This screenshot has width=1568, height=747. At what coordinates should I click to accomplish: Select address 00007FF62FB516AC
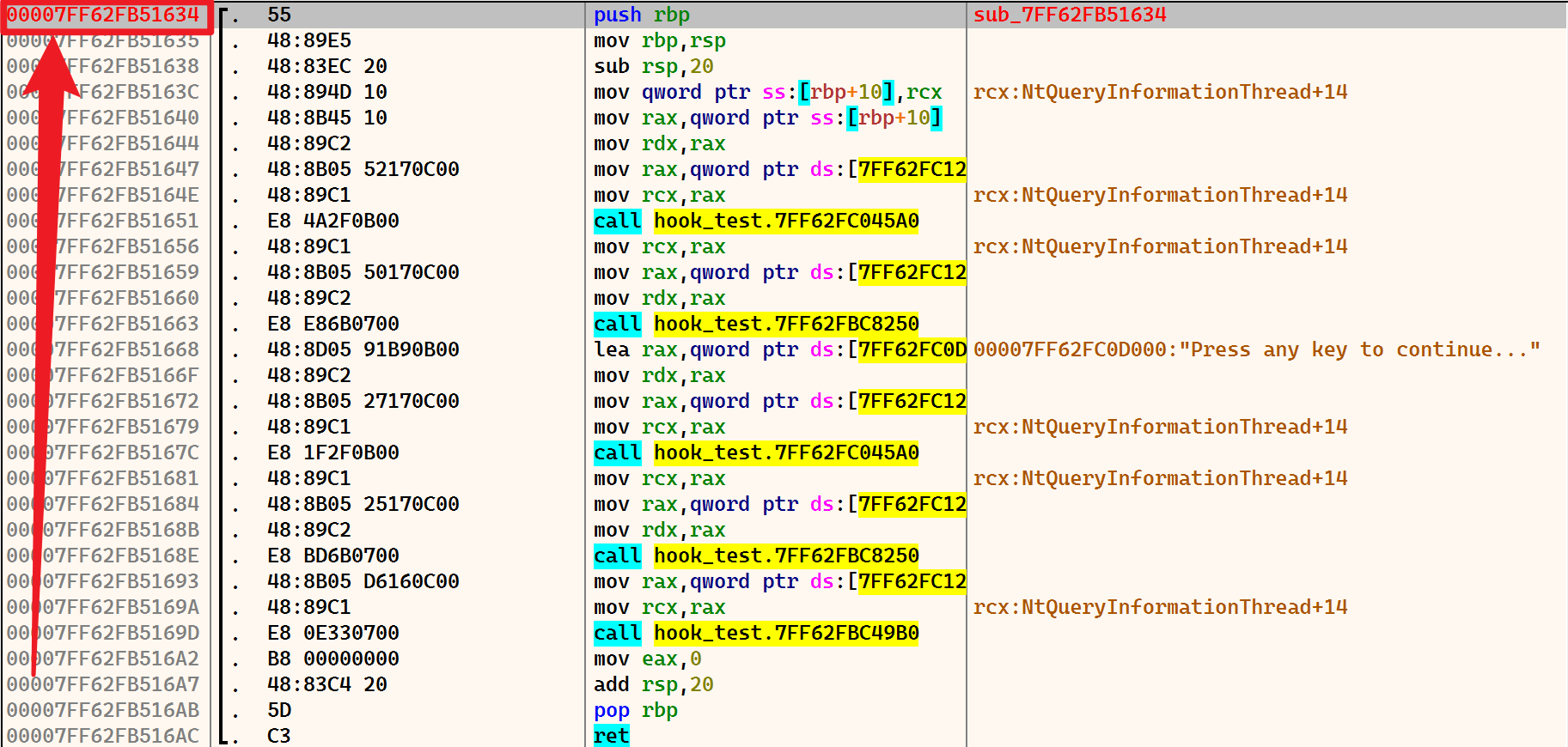[103, 737]
